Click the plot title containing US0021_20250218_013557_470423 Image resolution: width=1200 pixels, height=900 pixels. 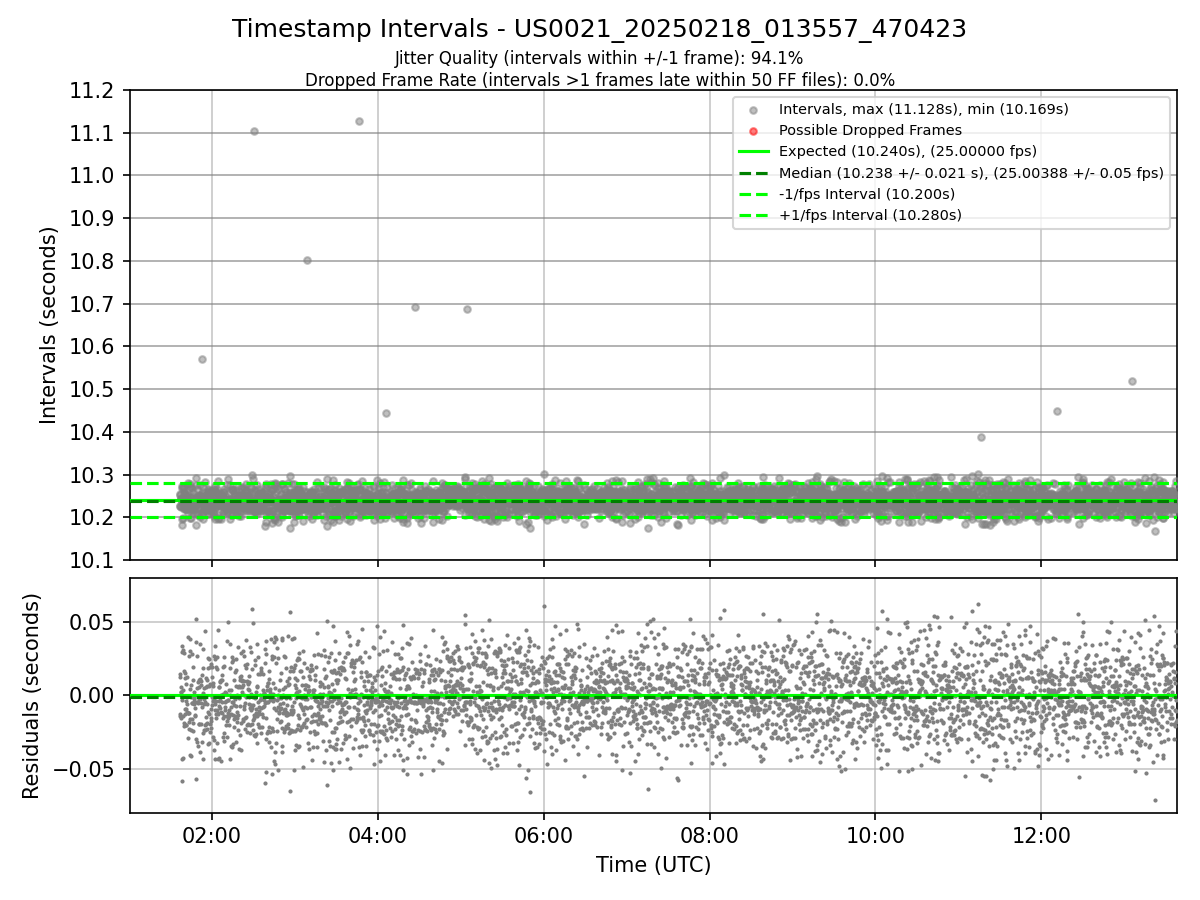click(599, 29)
